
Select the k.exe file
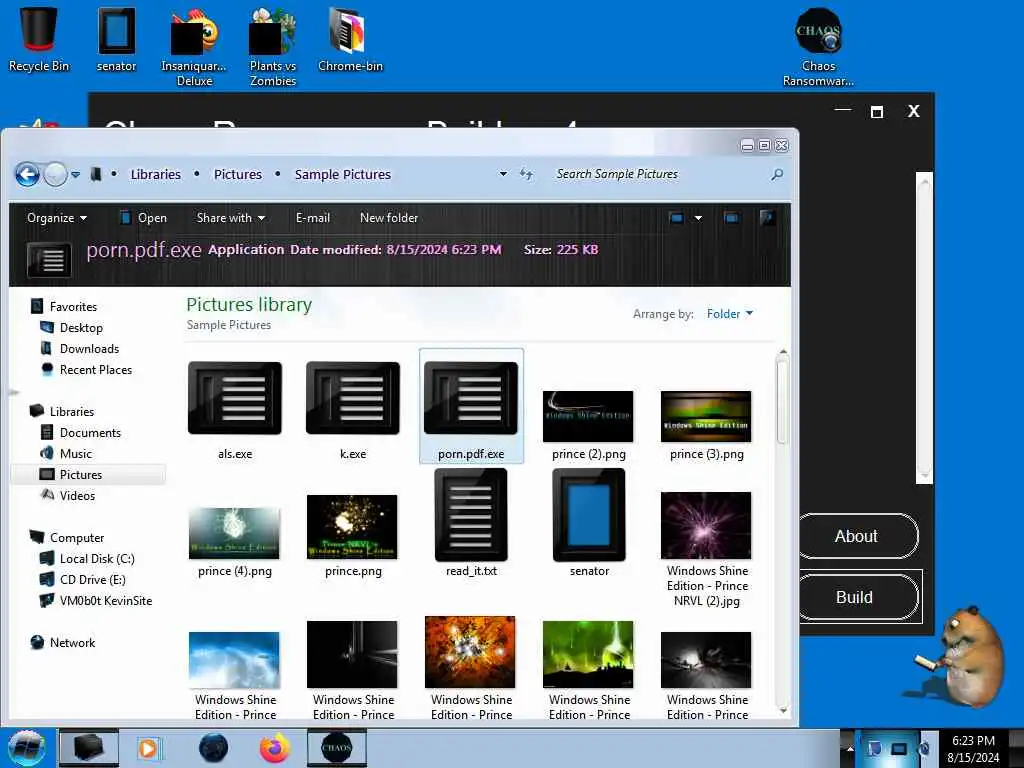click(353, 408)
